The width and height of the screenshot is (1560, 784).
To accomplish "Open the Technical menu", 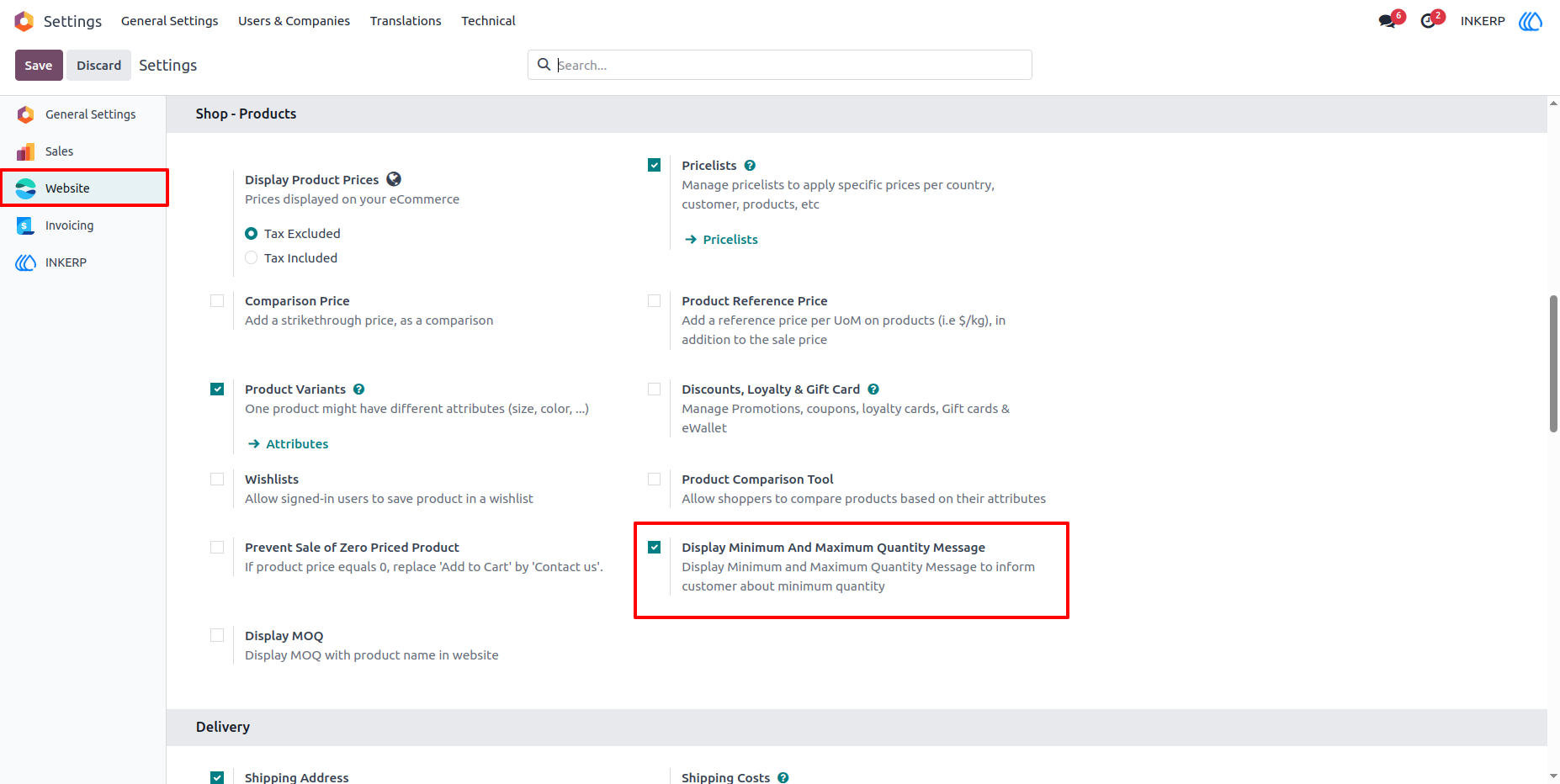I will coord(488,21).
